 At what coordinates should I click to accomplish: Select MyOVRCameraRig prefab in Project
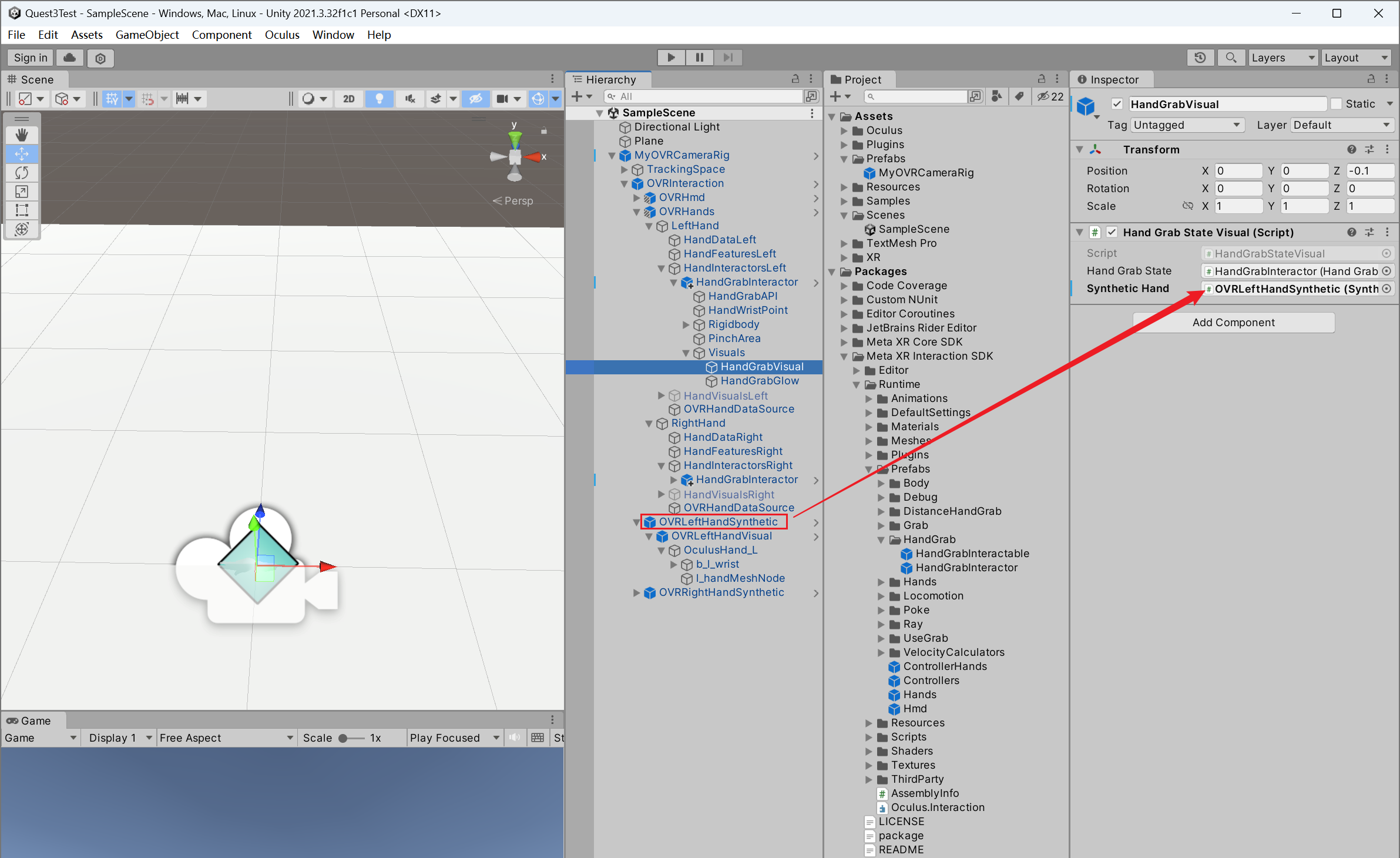point(926,173)
